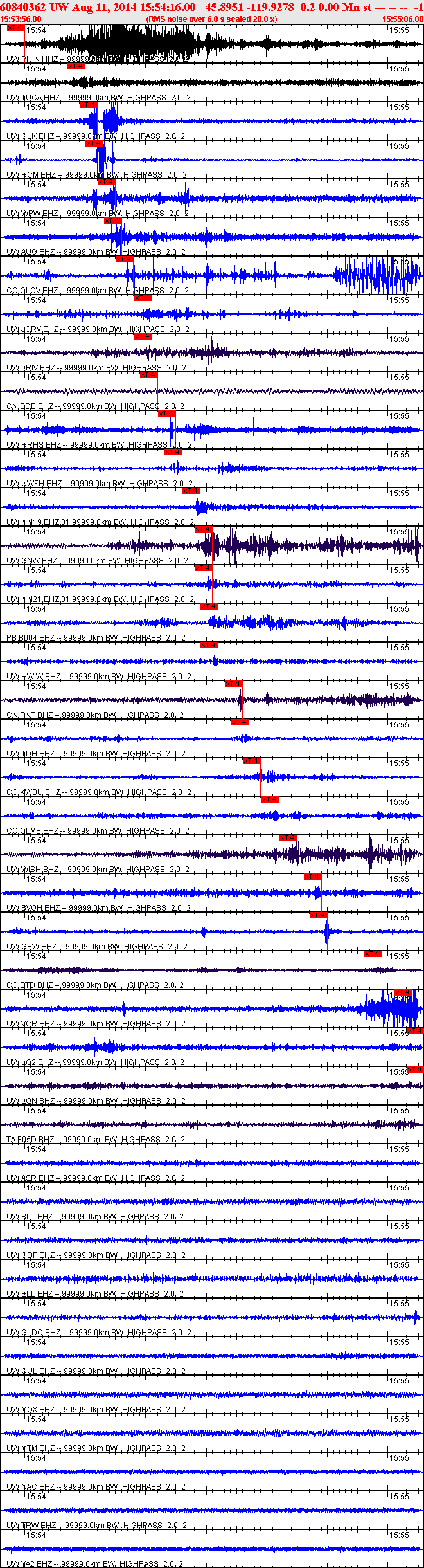Click the CC KWBU EHZ station label
Screen dimensions: 424x1568
point(98,792)
